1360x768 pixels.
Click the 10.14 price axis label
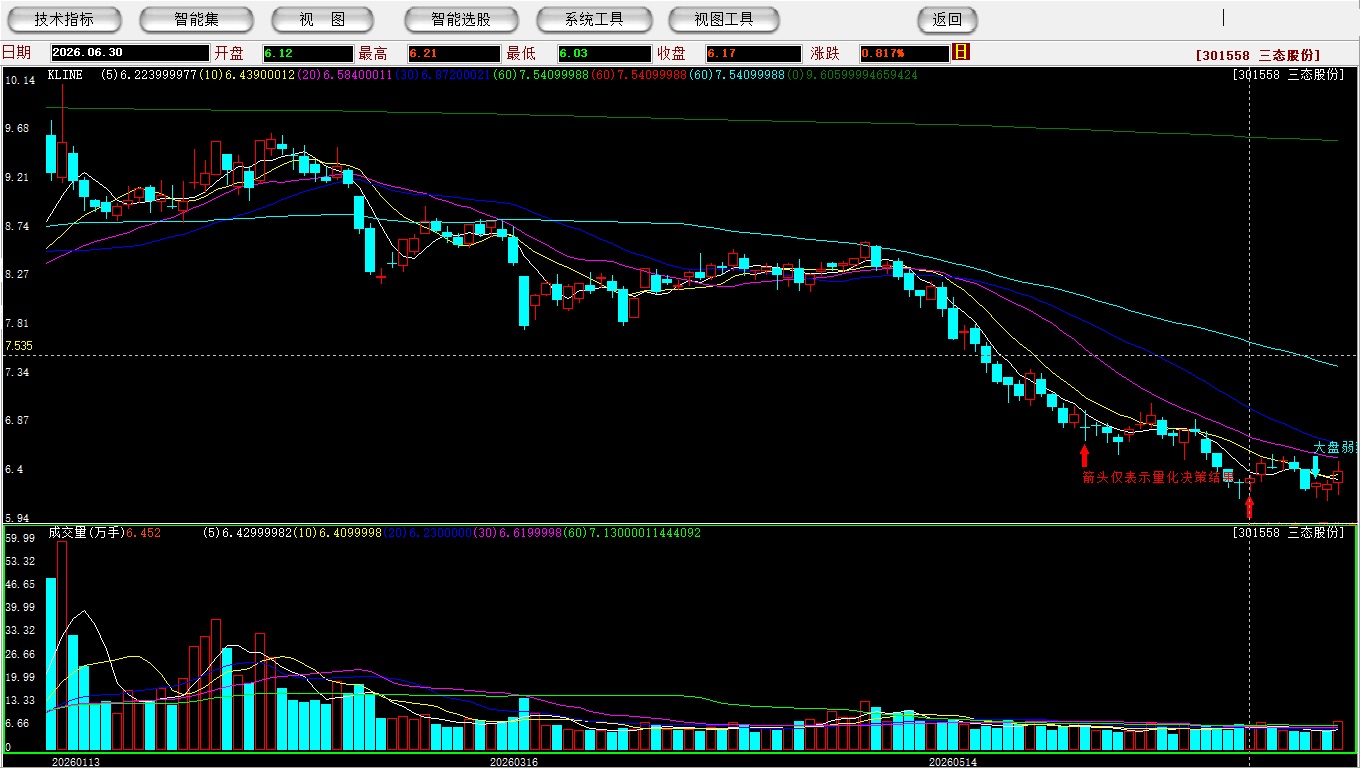click(20, 80)
